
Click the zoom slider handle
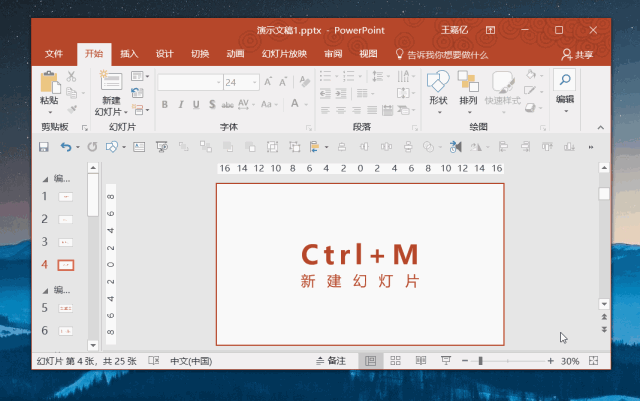(x=481, y=360)
